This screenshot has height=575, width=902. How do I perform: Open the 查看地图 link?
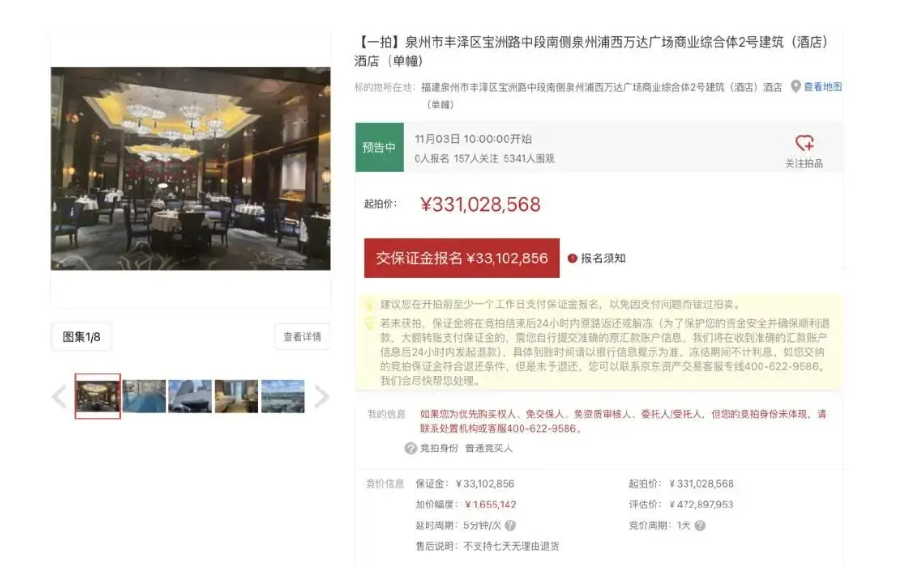coord(823,87)
